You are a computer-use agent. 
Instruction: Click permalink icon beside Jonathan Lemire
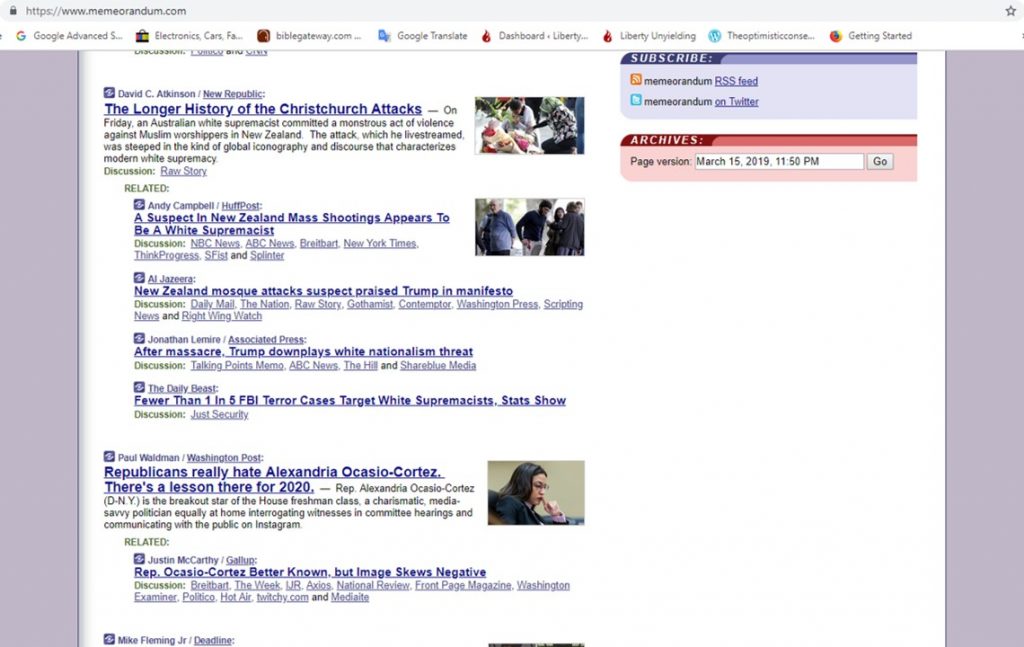coord(139,338)
